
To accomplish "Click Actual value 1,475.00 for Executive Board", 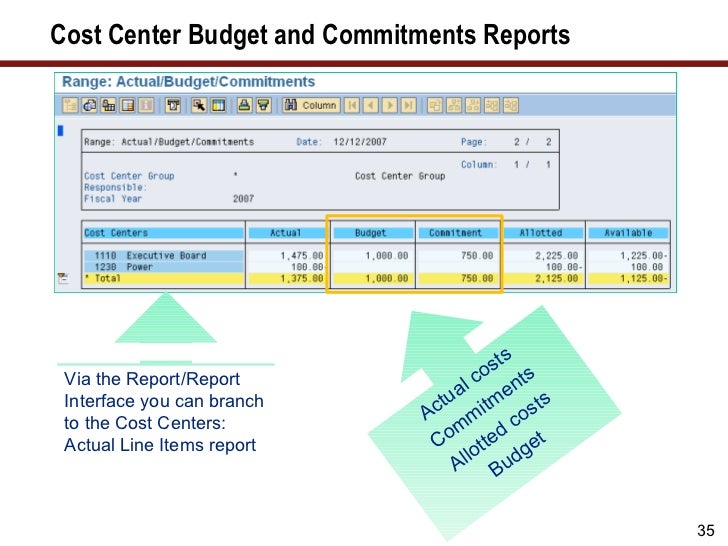I will click(302, 255).
